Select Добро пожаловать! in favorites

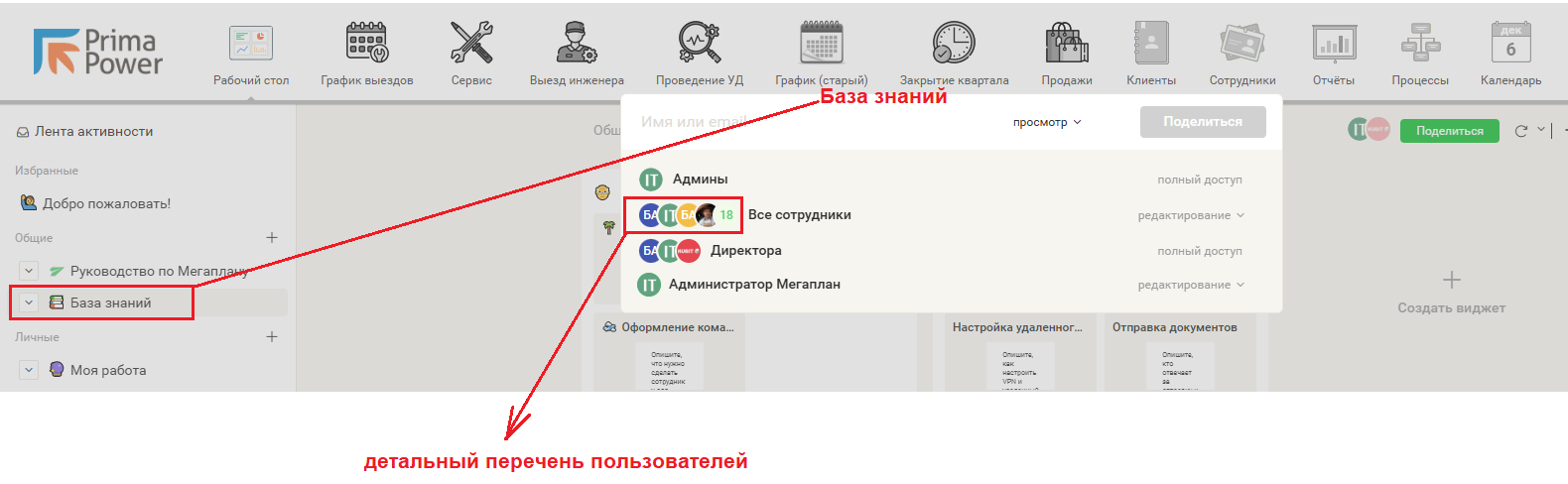click(x=106, y=203)
